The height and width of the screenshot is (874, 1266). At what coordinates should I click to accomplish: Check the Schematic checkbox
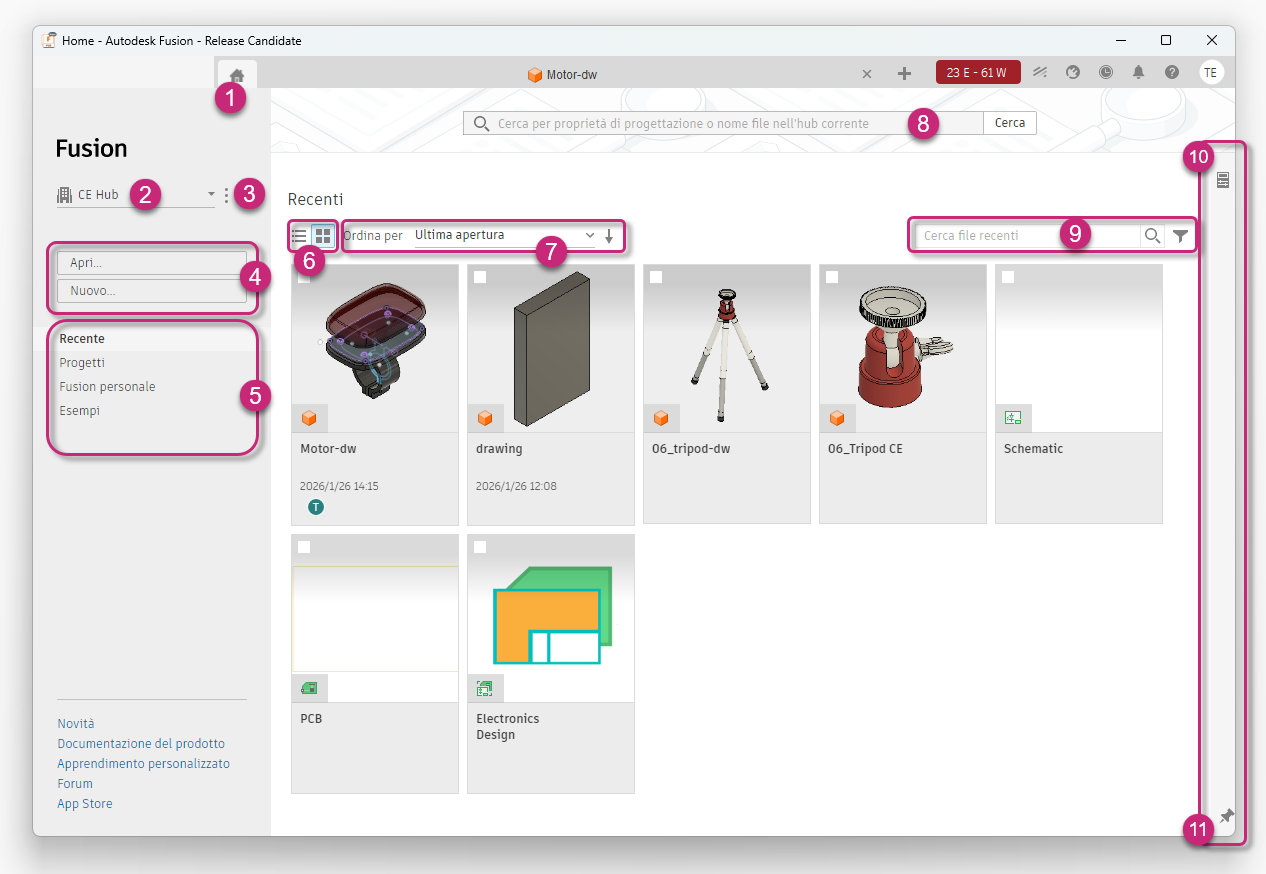point(1008,277)
